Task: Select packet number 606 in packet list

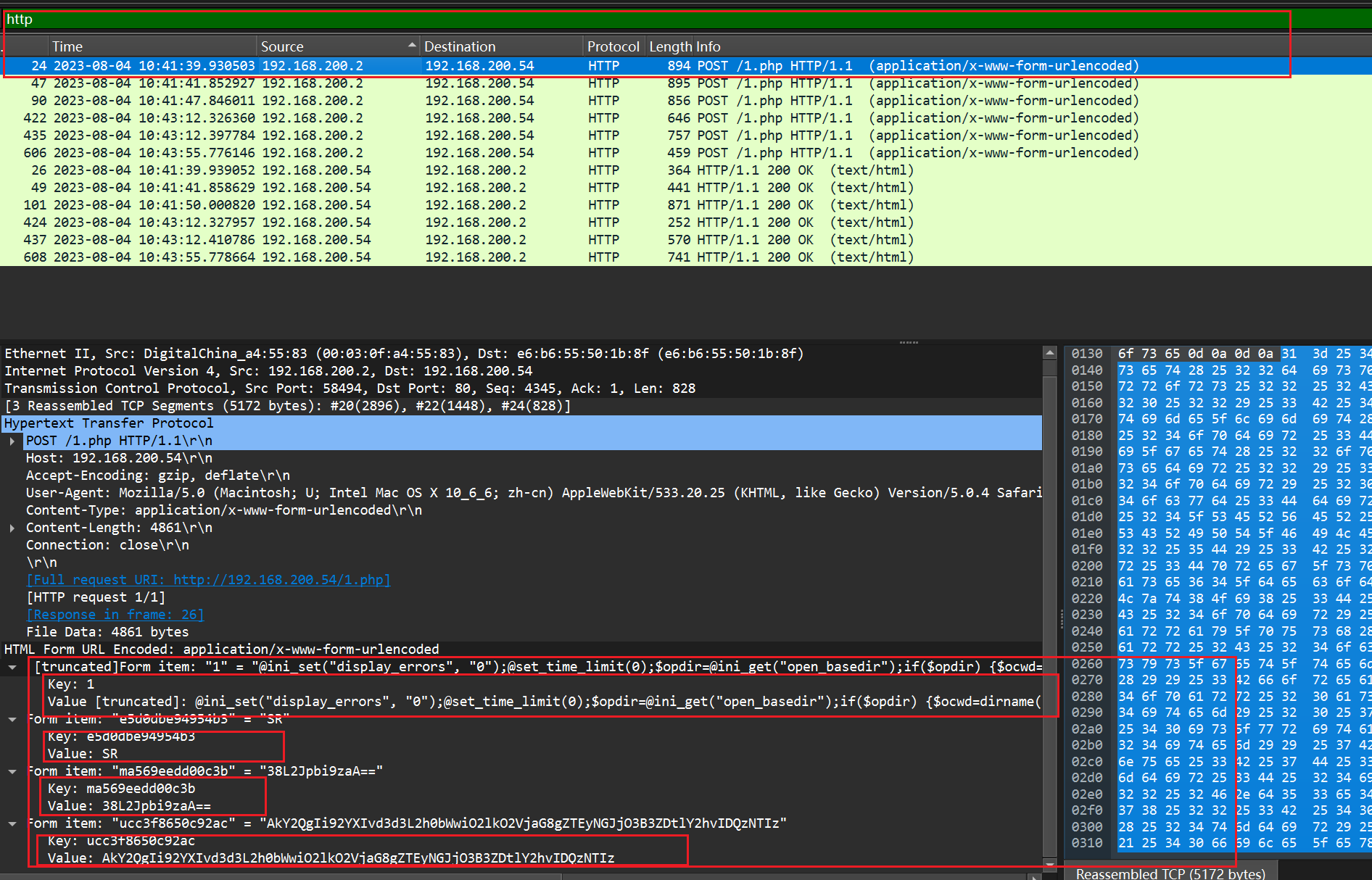Action: [686, 153]
